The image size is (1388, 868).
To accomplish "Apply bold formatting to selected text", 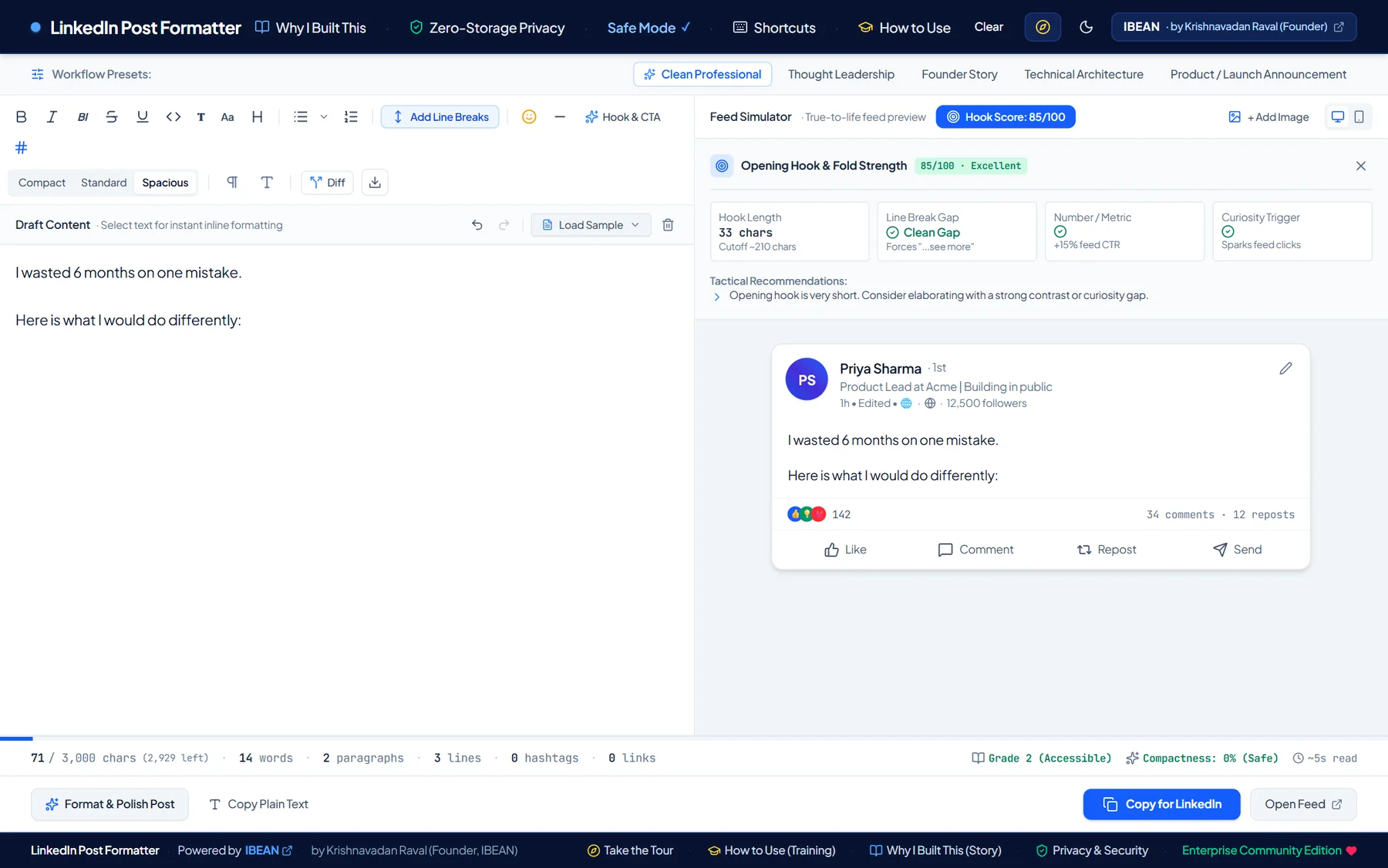I will [x=22, y=117].
